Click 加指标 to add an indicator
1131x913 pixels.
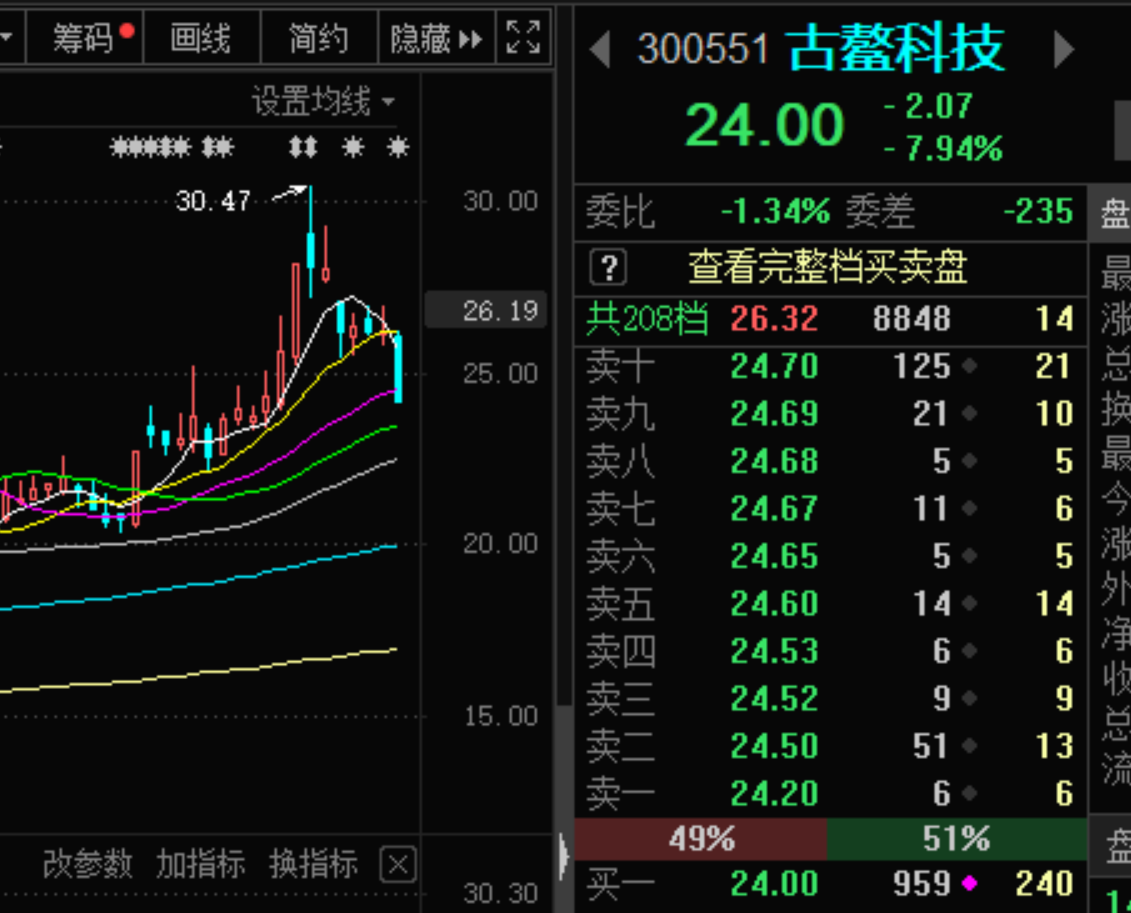[201, 864]
